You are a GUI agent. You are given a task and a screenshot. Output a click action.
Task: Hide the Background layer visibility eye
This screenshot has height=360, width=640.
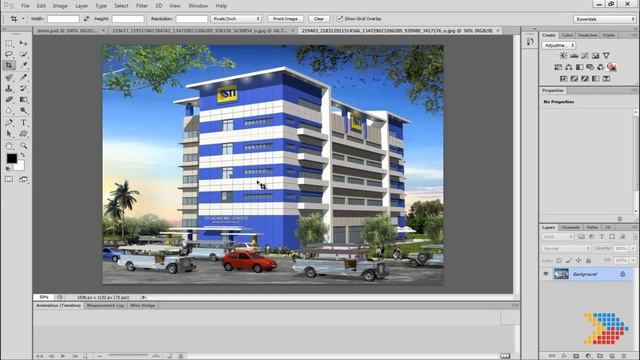pos(546,274)
